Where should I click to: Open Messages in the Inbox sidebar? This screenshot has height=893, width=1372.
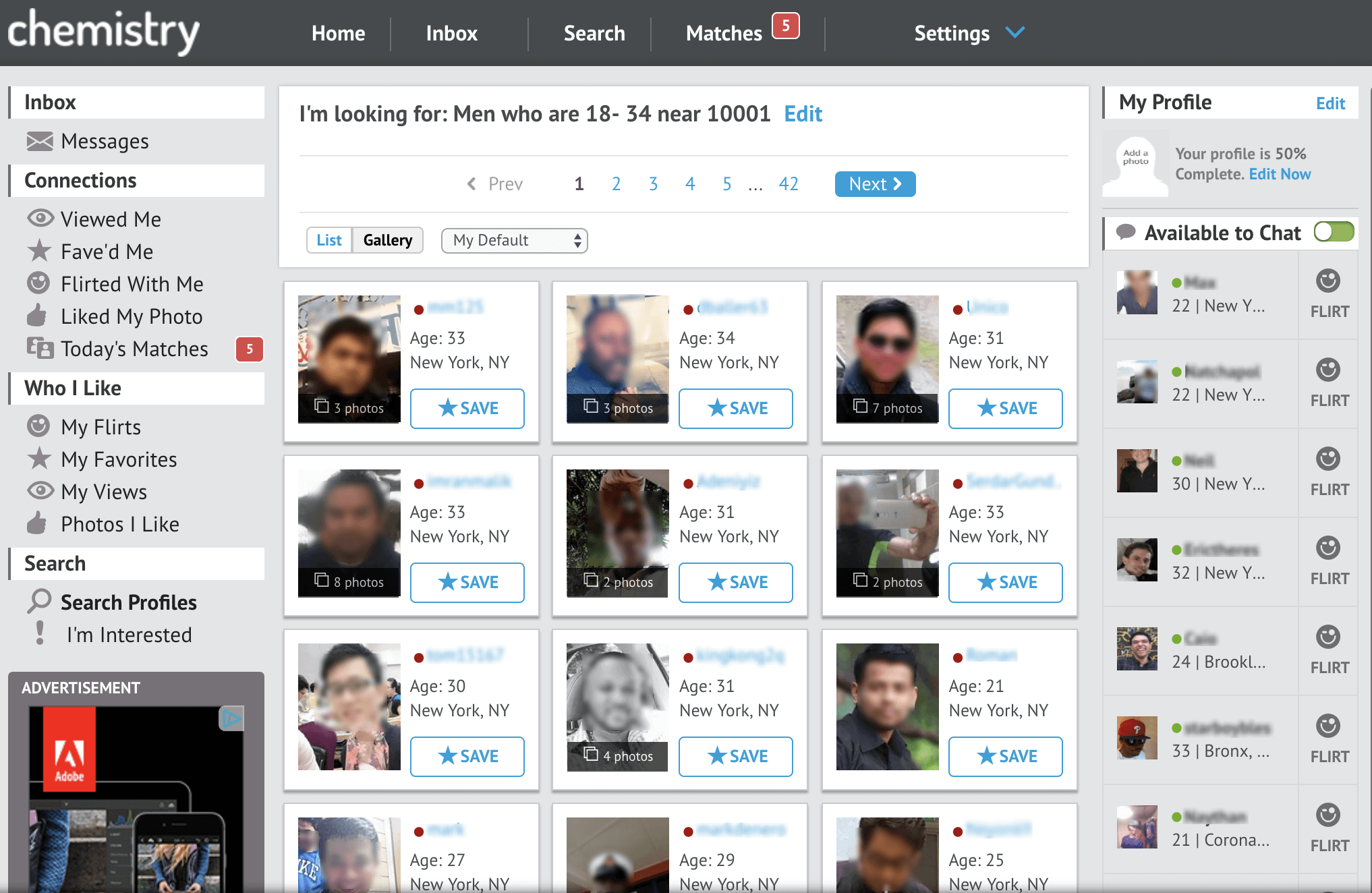pos(105,141)
